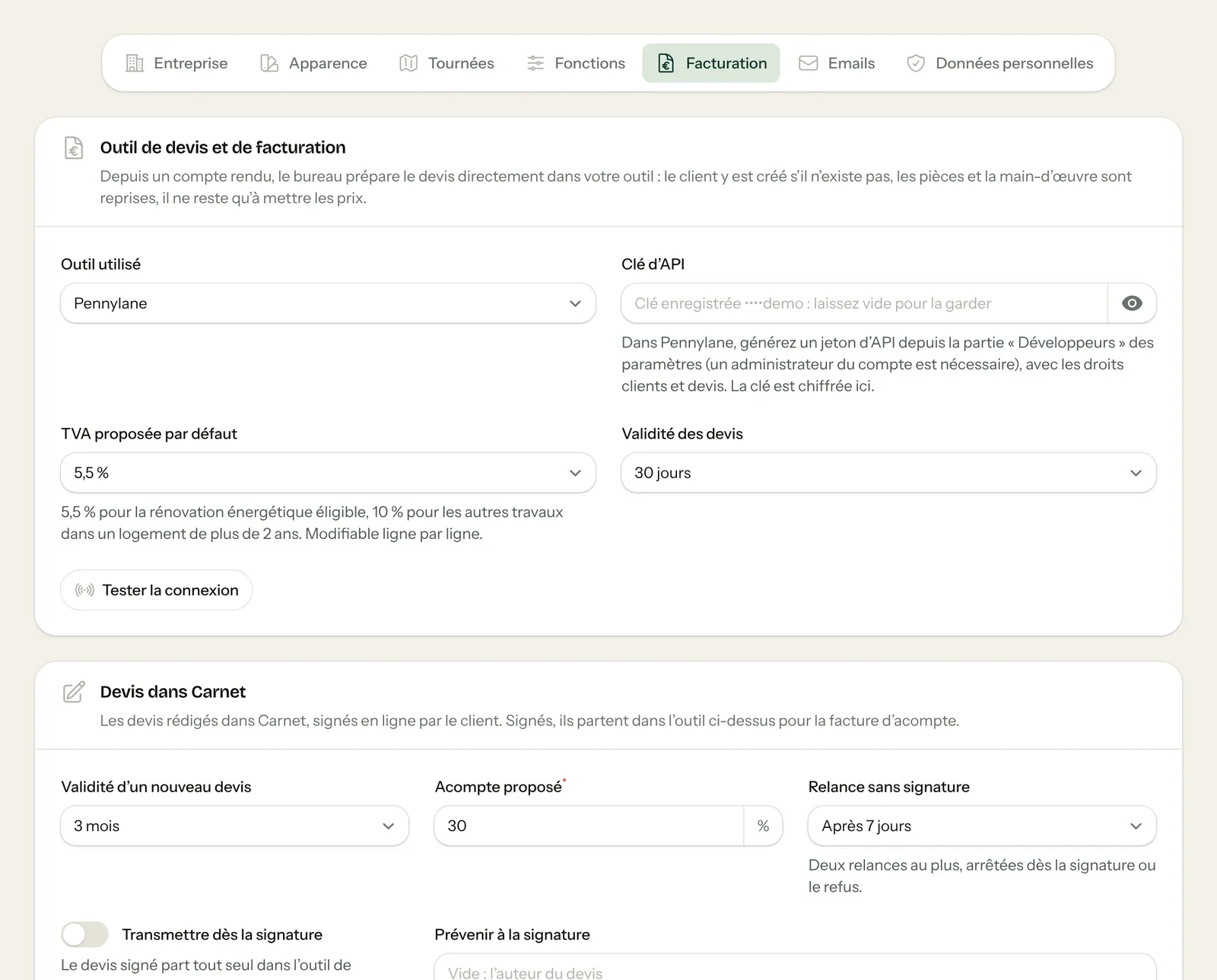
Task: Switch to the Emails tab
Action: [x=837, y=63]
